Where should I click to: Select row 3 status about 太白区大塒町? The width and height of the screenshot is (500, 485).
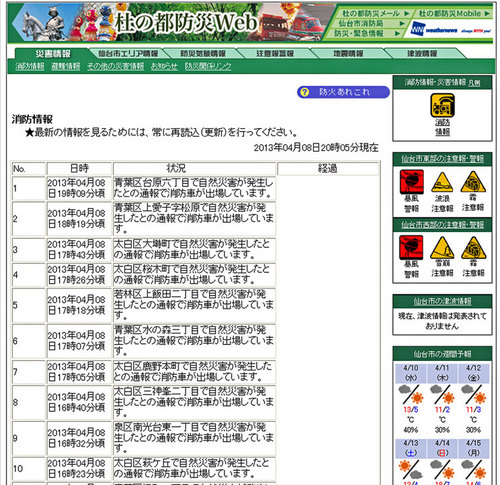195,250
